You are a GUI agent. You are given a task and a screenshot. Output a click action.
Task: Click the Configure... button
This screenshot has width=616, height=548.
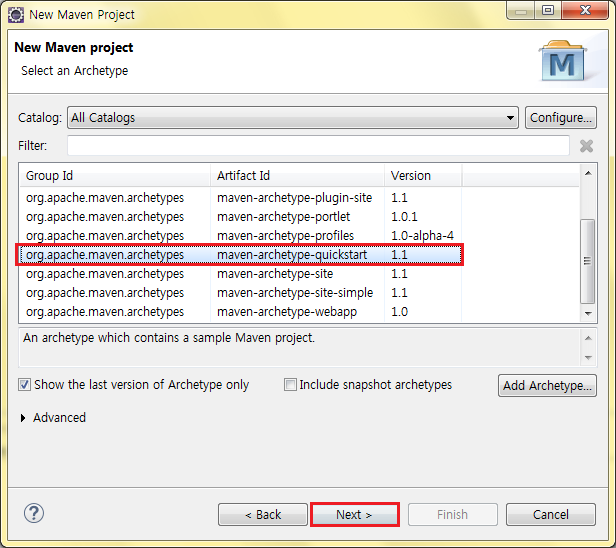[x=561, y=117]
